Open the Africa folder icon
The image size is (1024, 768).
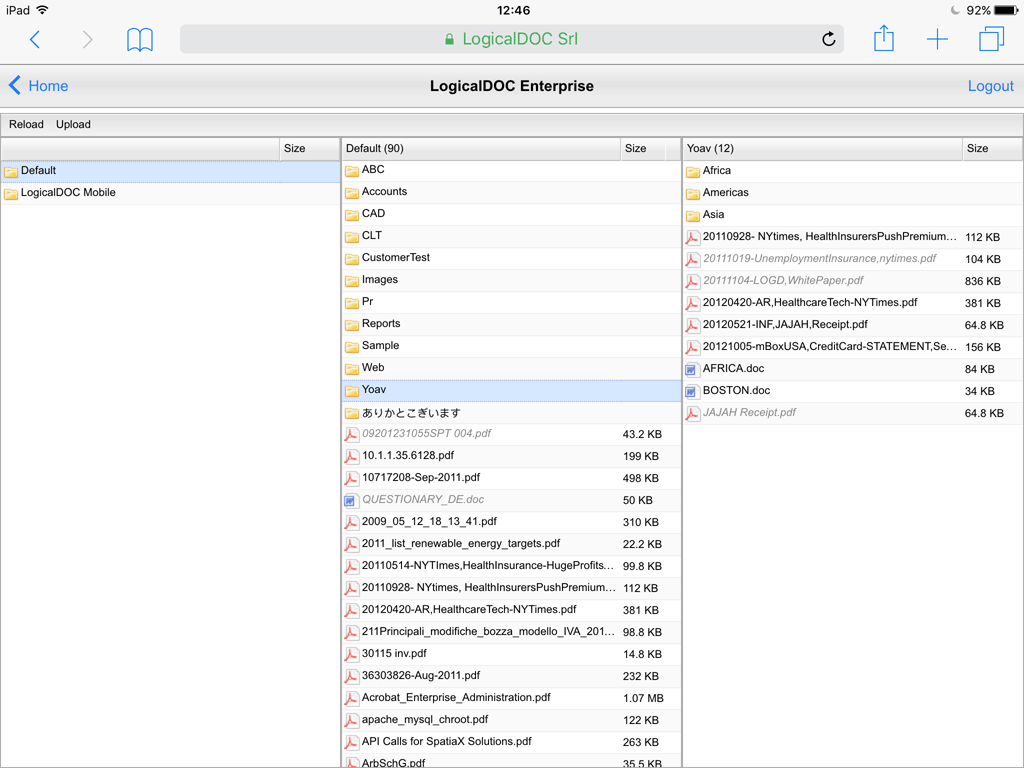tap(693, 172)
